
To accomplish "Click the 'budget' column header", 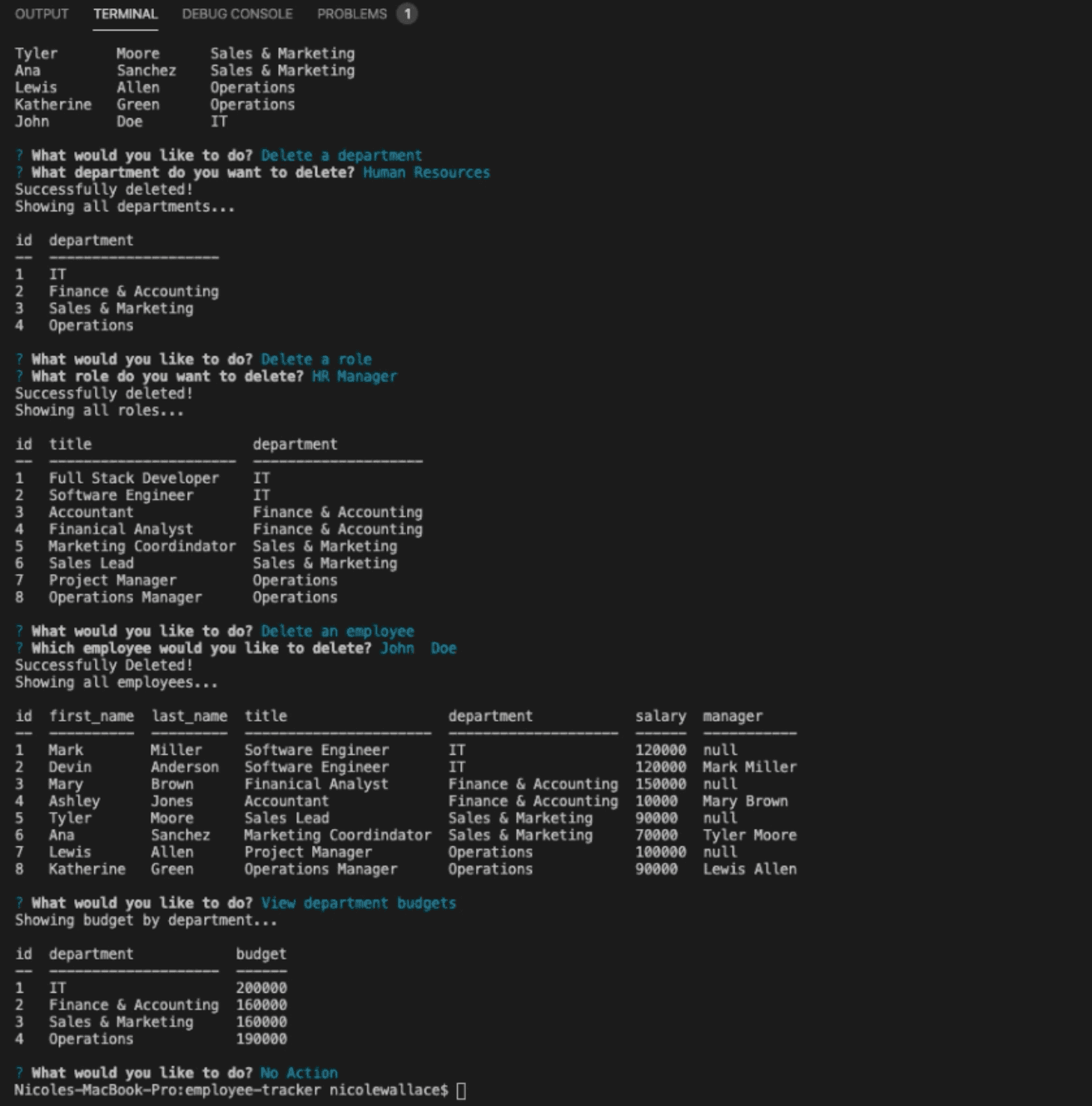I will point(261,955).
